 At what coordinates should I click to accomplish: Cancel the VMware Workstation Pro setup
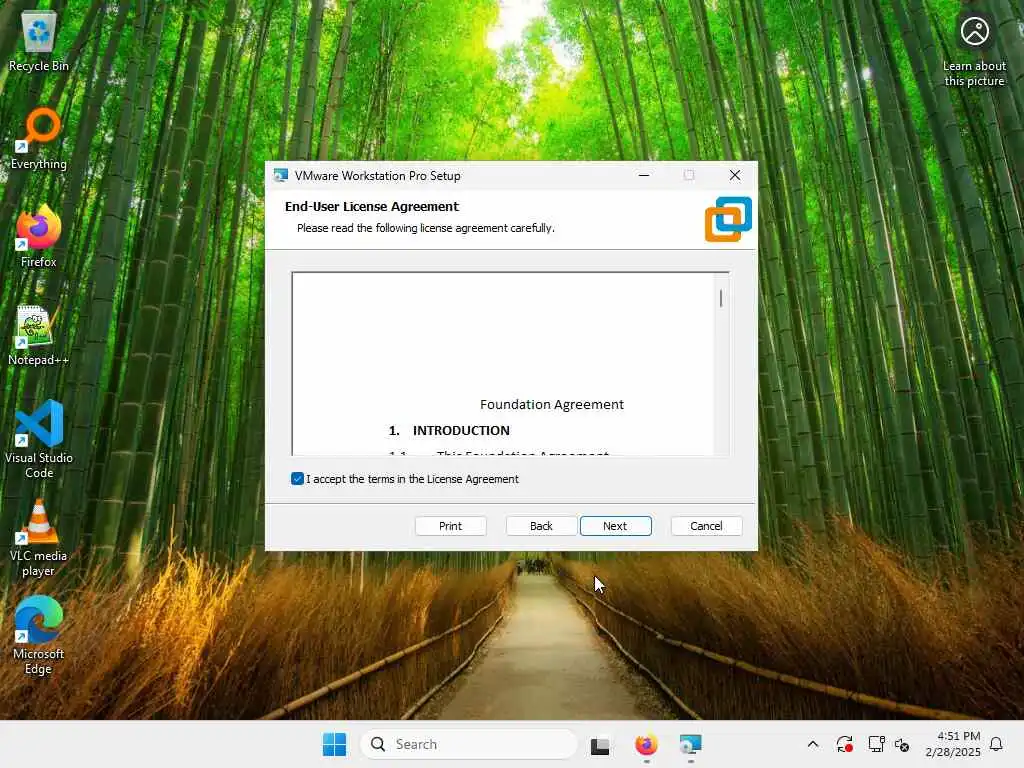[706, 526]
